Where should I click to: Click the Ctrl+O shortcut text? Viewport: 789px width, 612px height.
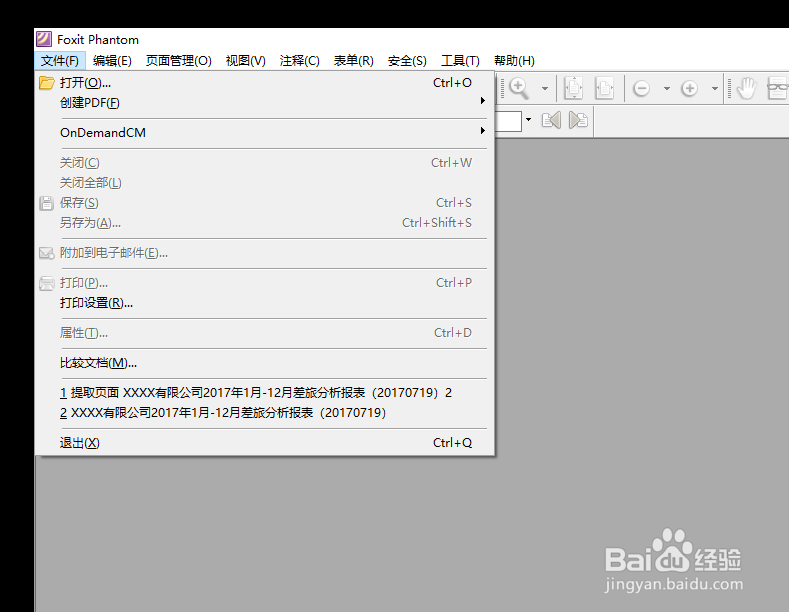point(452,83)
